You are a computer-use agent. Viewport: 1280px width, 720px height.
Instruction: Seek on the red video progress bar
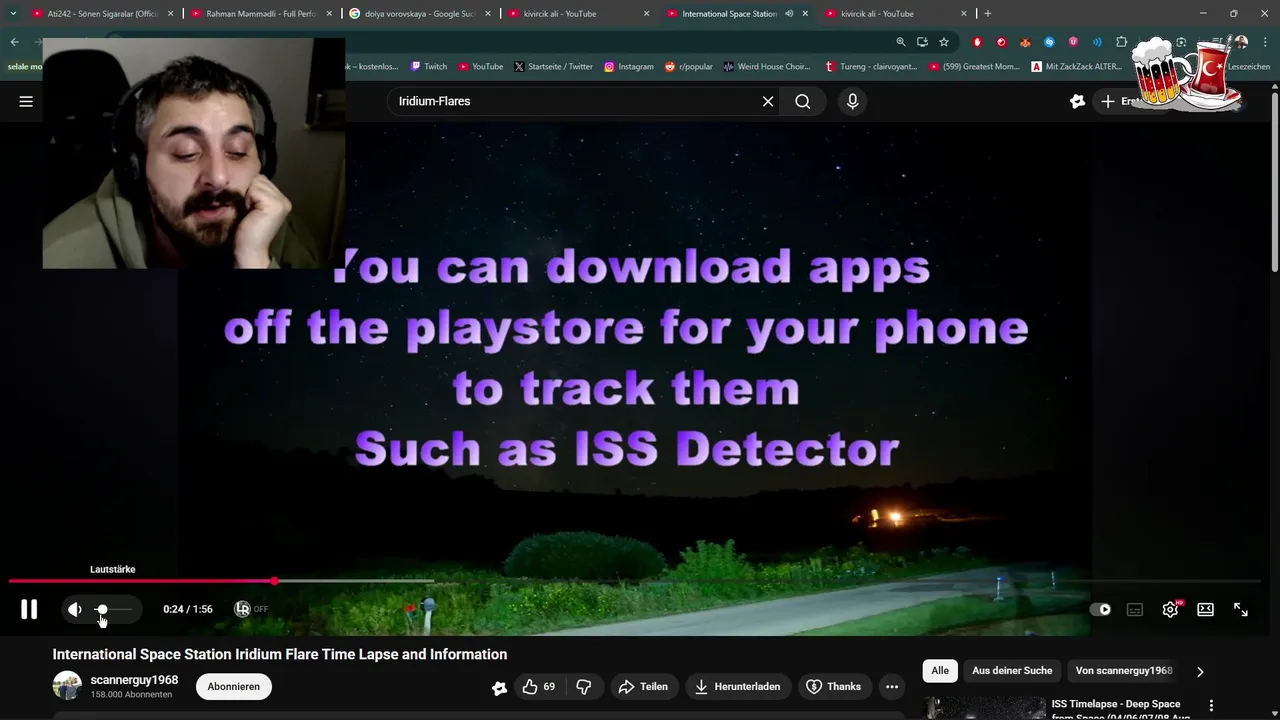click(x=634, y=581)
